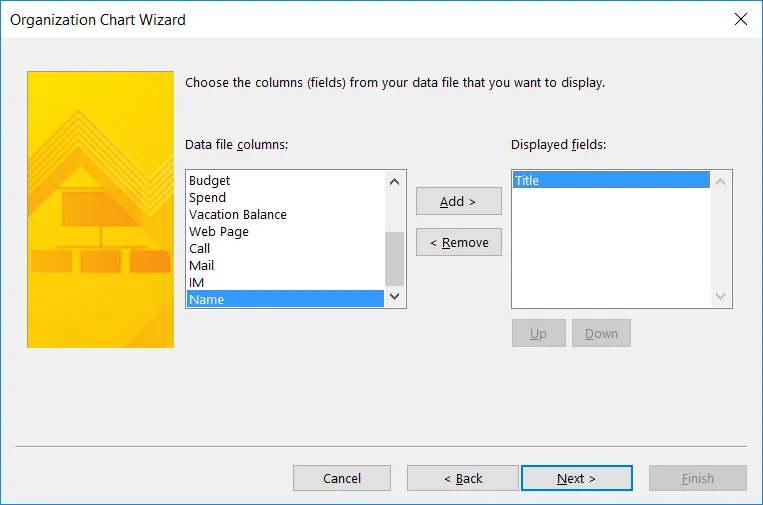Go to previous step with < Back
This screenshot has width=763, height=505.
[x=463, y=478]
